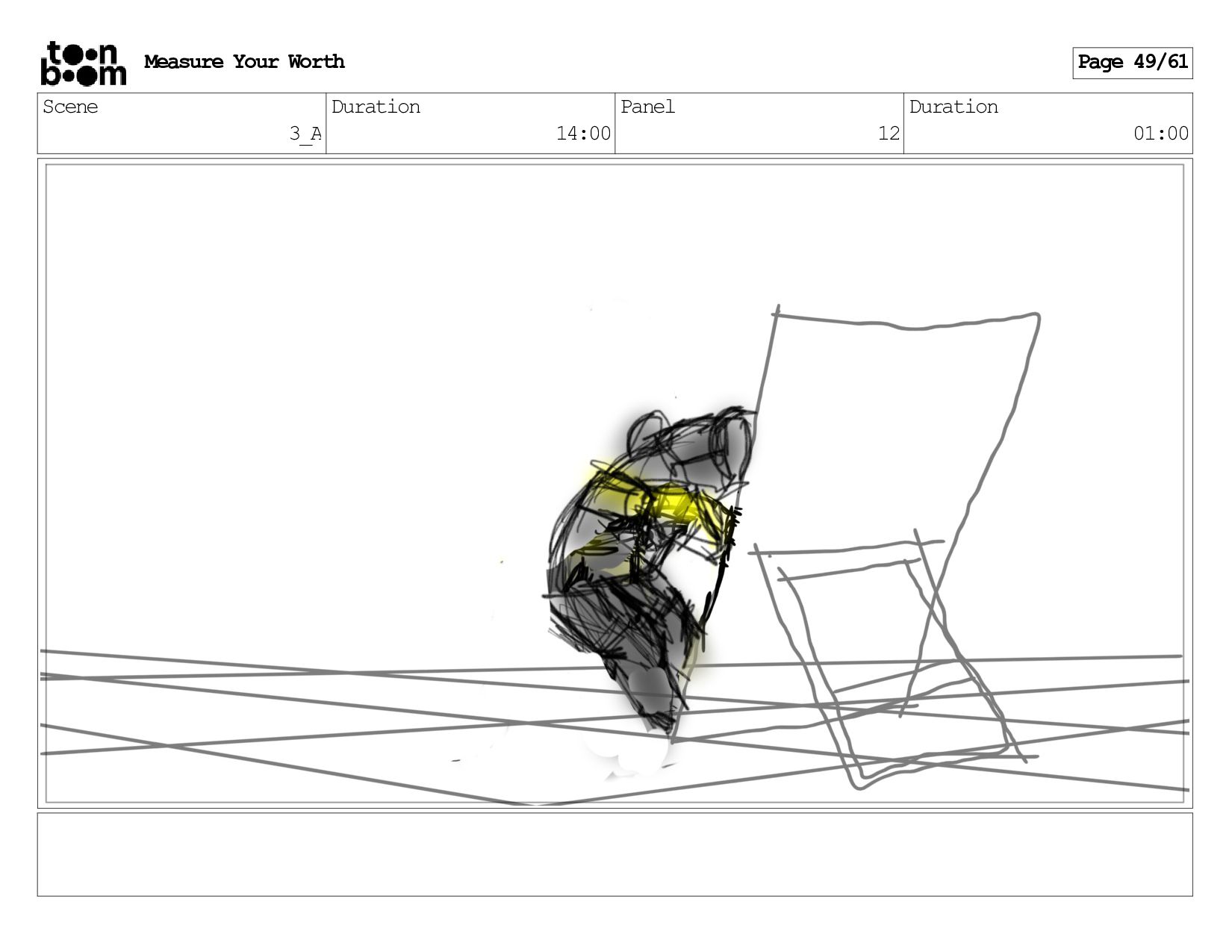The height and width of the screenshot is (952, 1232).
Task: Click panel duration value '01:00'
Action: point(1160,134)
